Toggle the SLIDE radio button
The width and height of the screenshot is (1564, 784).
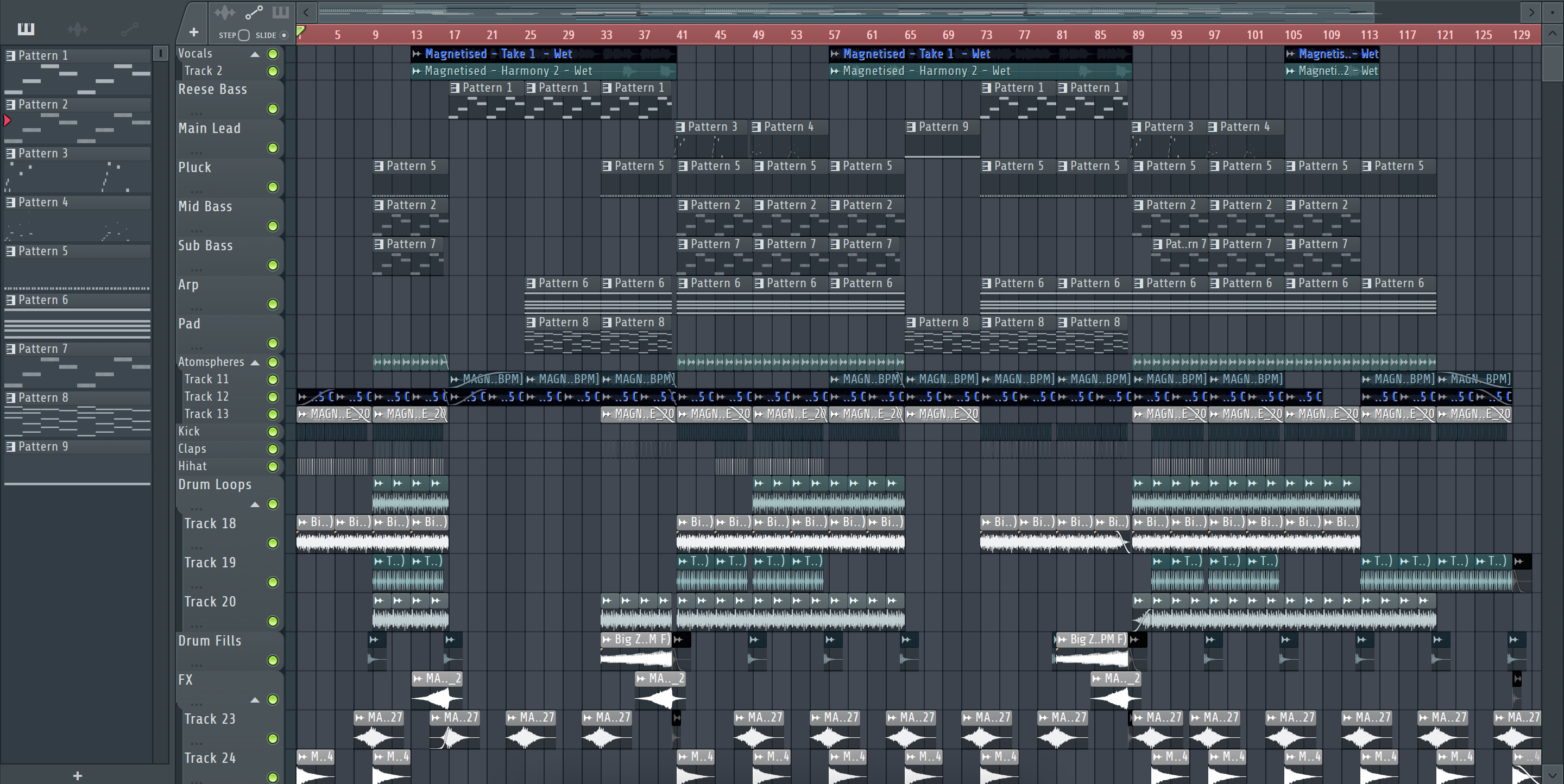(283, 35)
